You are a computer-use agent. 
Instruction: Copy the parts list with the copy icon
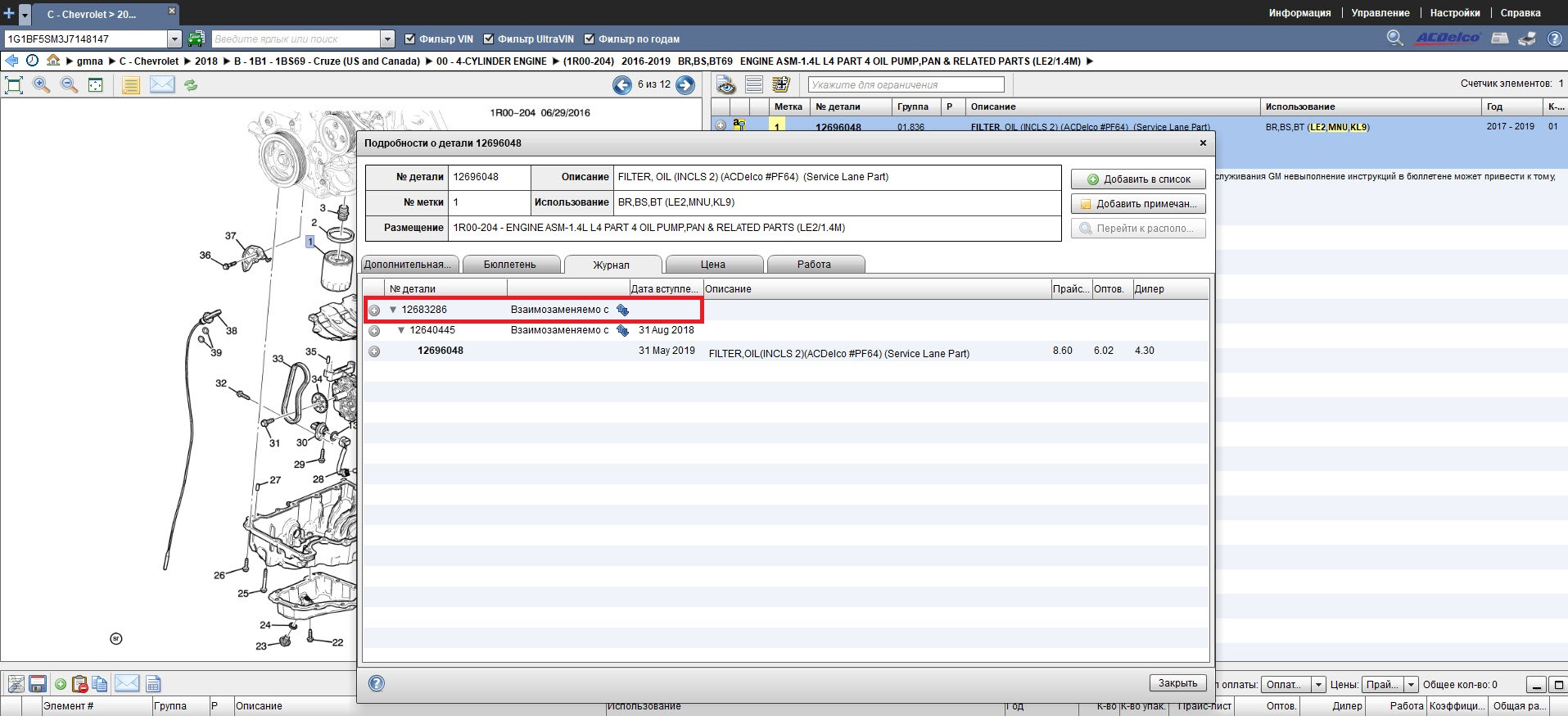pos(100,684)
